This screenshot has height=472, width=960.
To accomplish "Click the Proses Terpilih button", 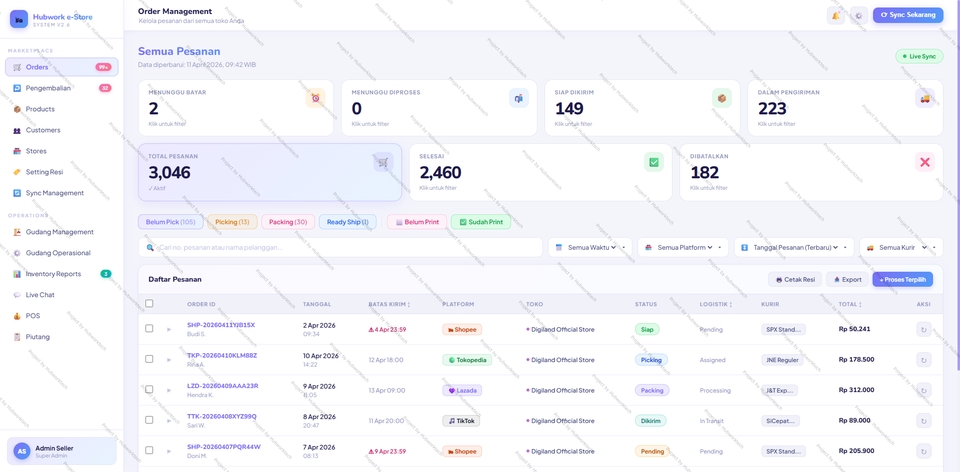I will point(902,279).
